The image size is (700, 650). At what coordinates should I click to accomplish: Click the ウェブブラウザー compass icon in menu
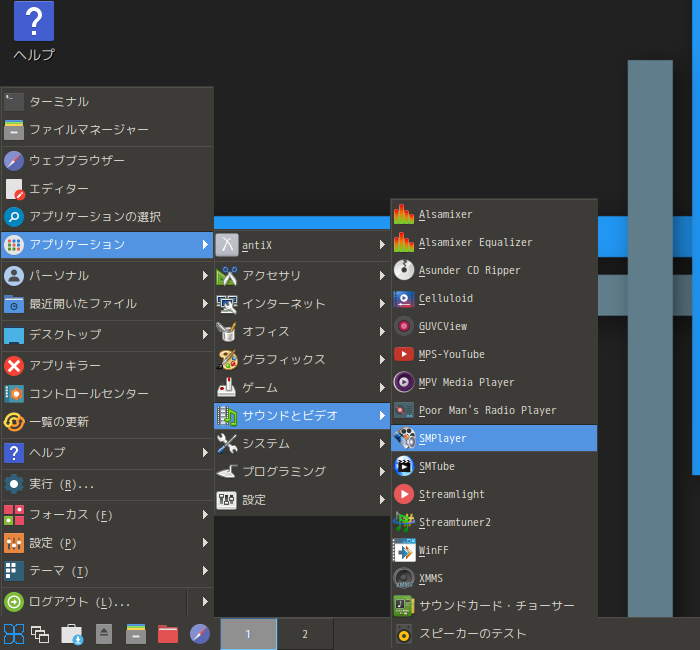[14, 161]
